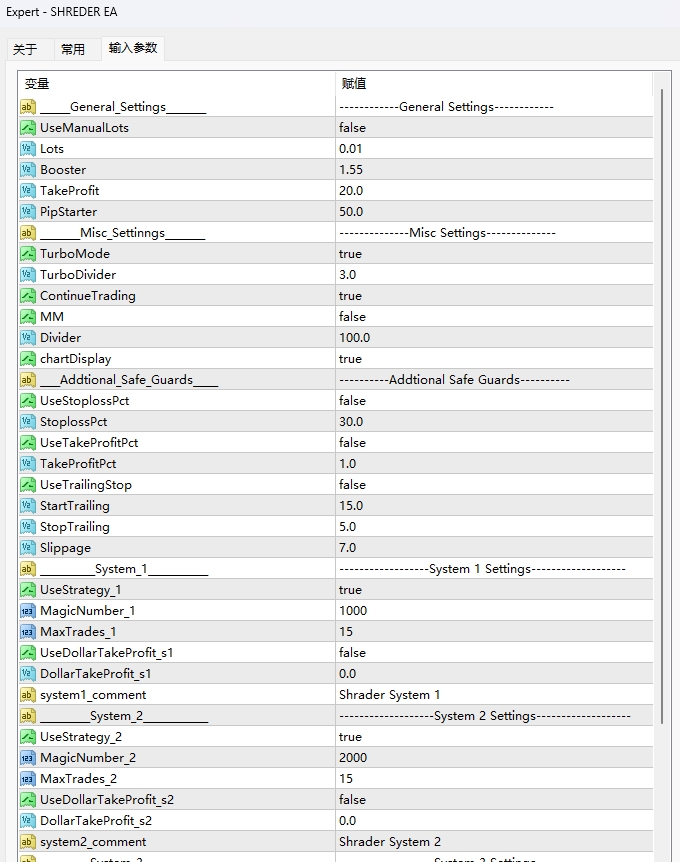Click the icon next to TurboMode
The height and width of the screenshot is (862, 680).
[x=28, y=254]
